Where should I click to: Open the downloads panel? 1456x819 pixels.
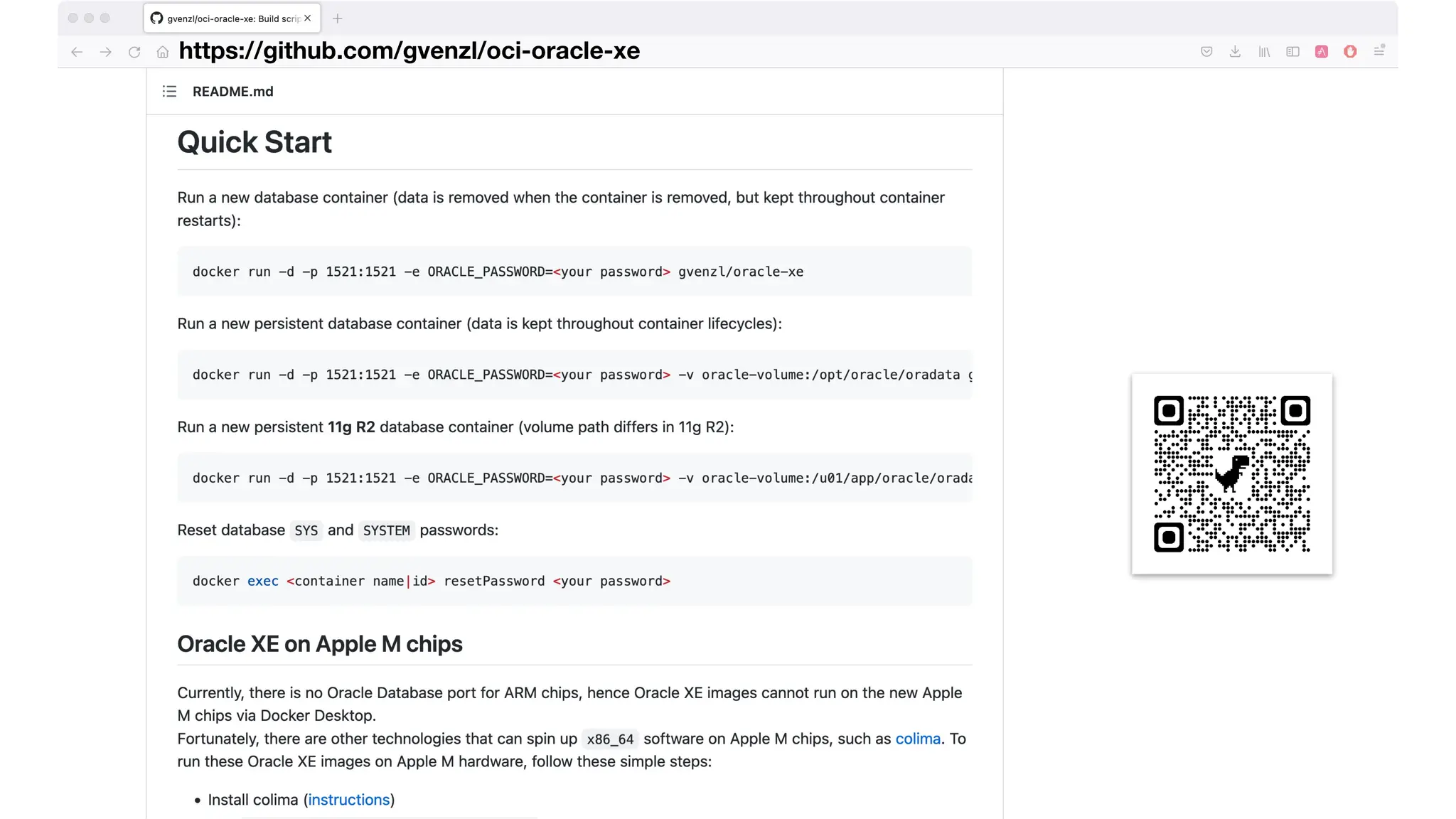(x=1235, y=51)
